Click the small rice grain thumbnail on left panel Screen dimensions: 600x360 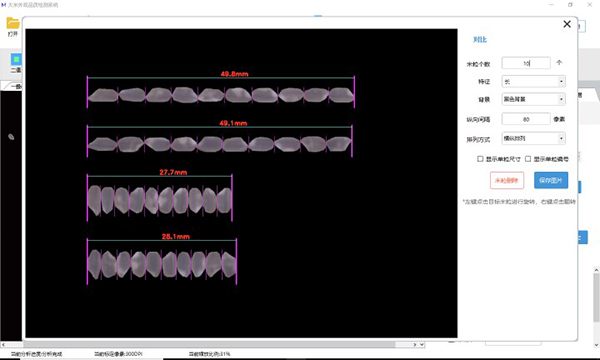point(11,137)
